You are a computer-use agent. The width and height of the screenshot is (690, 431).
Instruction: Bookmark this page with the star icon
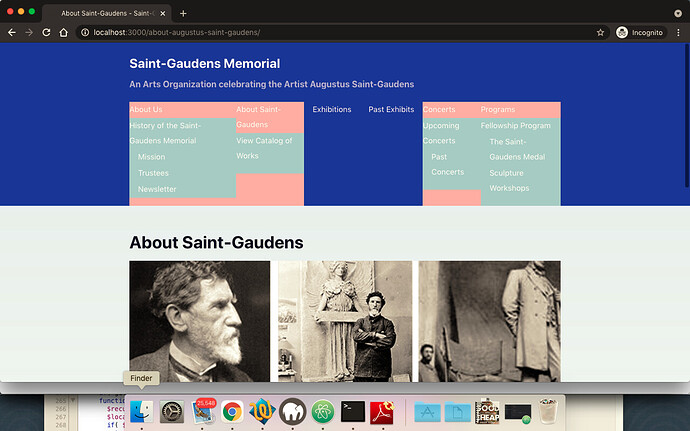tap(600, 32)
